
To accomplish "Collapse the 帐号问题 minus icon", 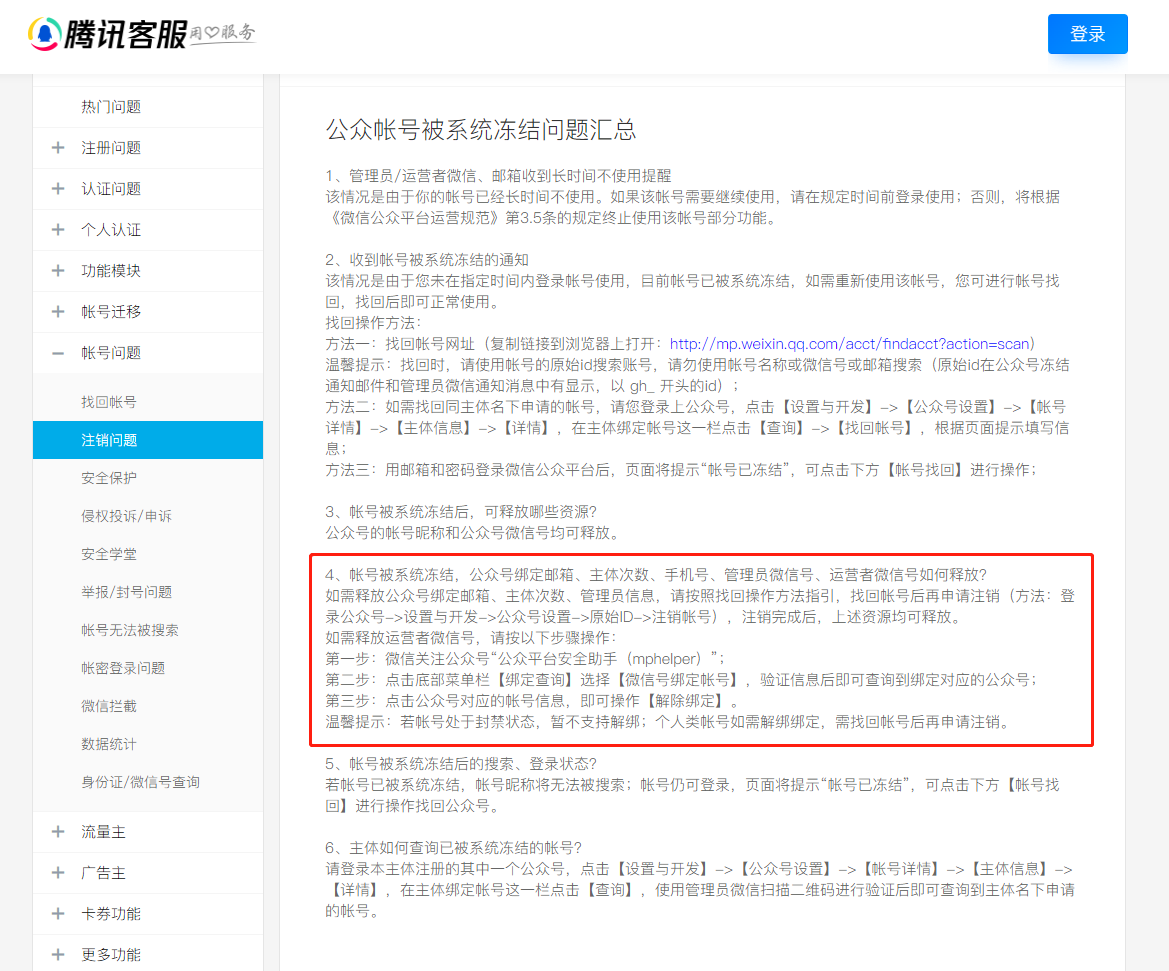I will click(58, 353).
